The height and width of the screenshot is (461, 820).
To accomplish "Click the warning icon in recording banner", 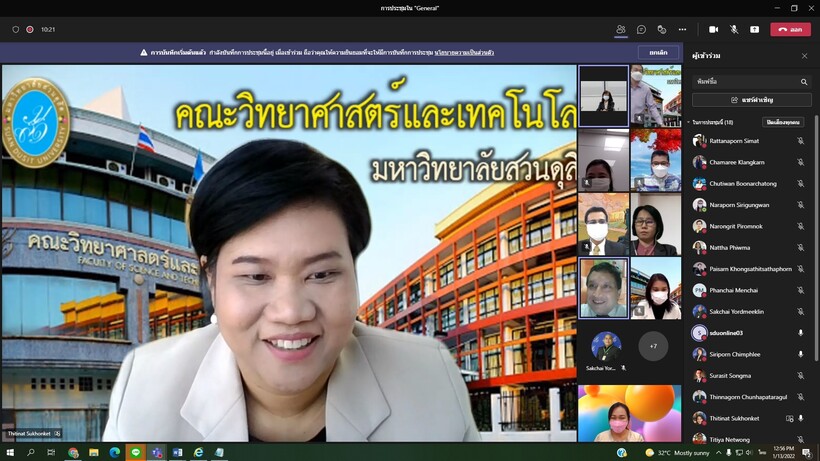I will tap(144, 53).
